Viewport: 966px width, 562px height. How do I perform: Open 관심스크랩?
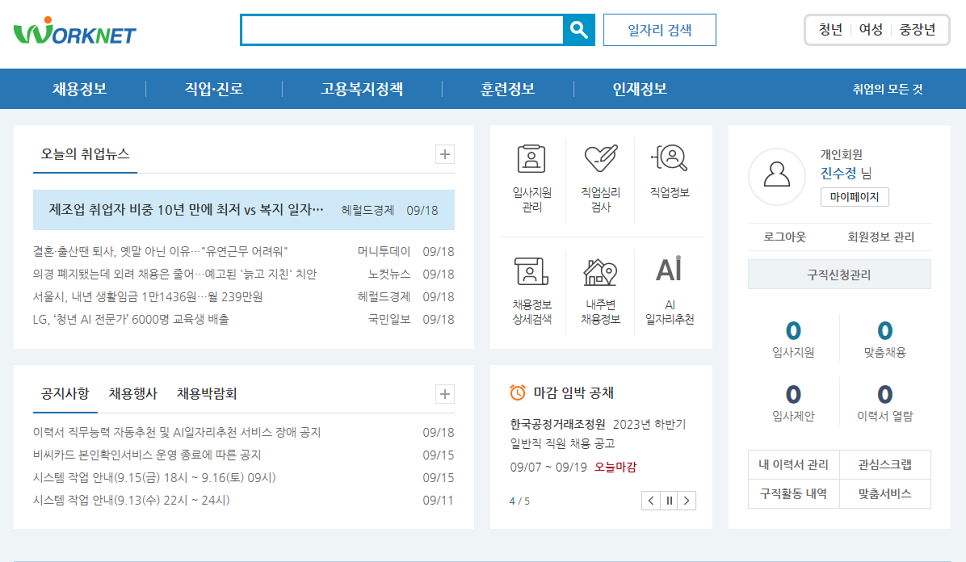[885, 465]
